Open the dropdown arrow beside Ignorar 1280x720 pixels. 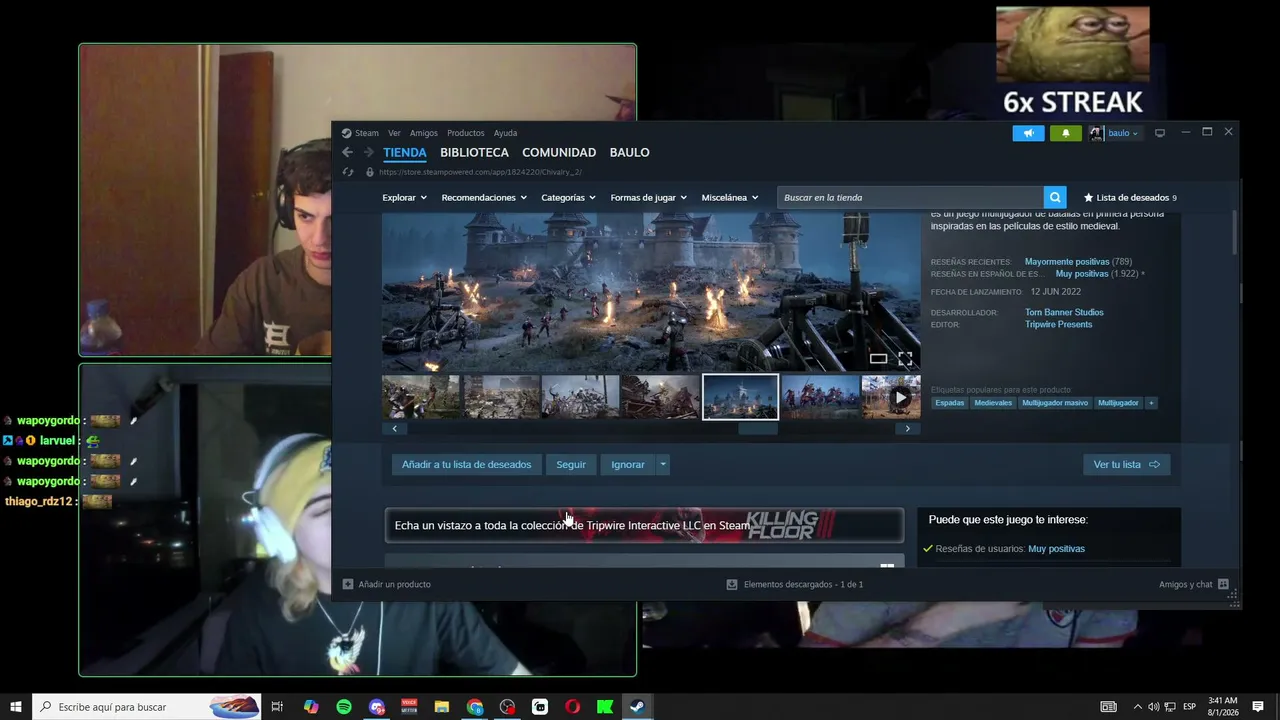tap(662, 464)
